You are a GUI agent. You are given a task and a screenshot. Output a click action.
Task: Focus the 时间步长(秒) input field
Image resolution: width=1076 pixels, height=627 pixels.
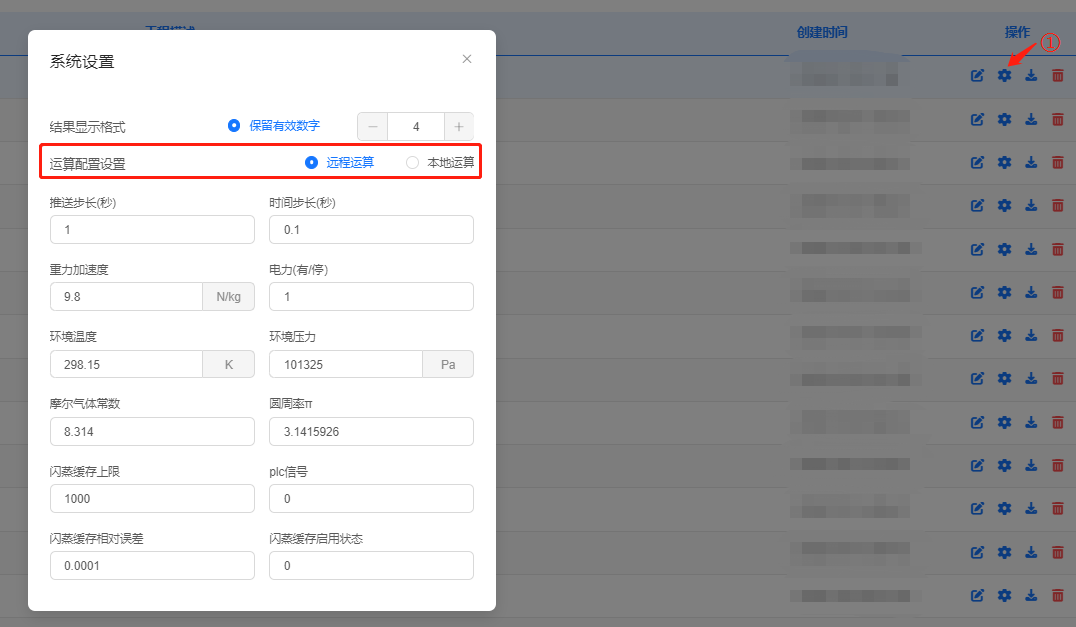click(x=371, y=230)
